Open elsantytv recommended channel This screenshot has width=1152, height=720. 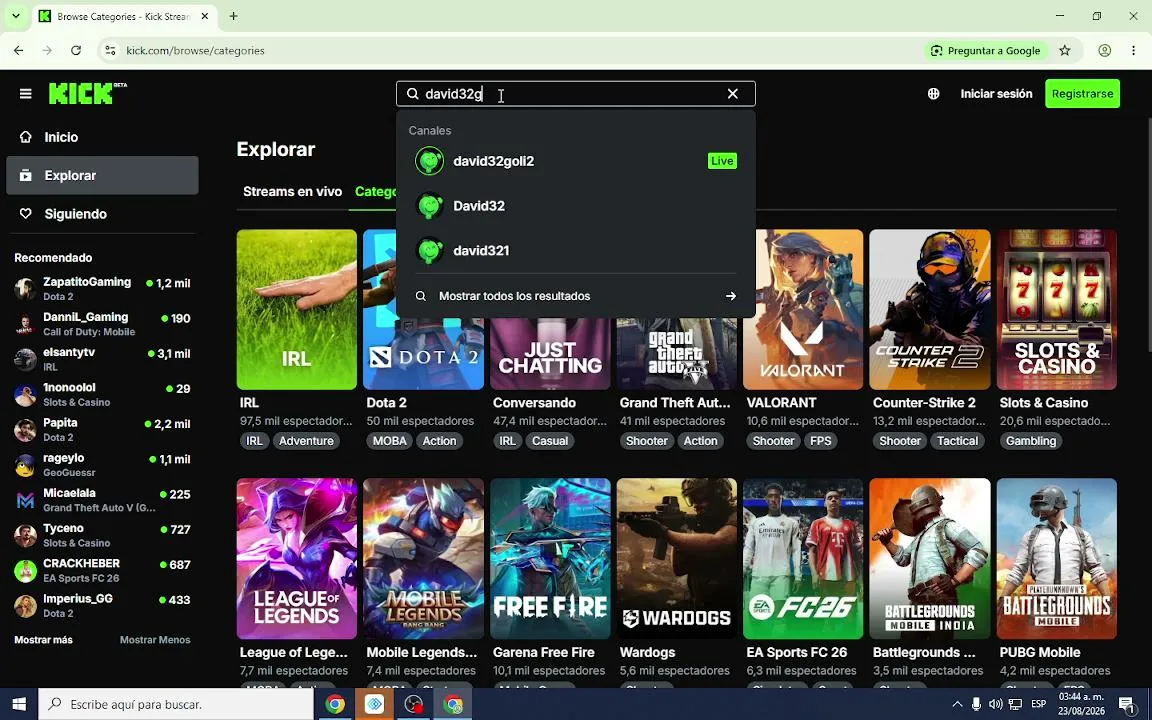click(x=102, y=359)
